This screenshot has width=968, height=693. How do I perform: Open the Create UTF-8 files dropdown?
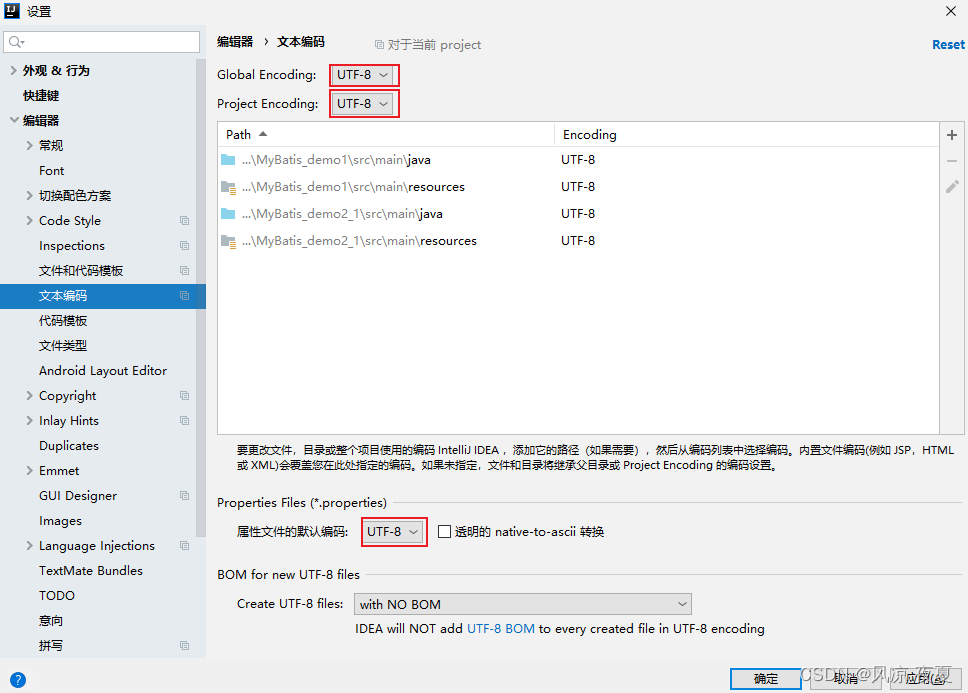(522, 604)
